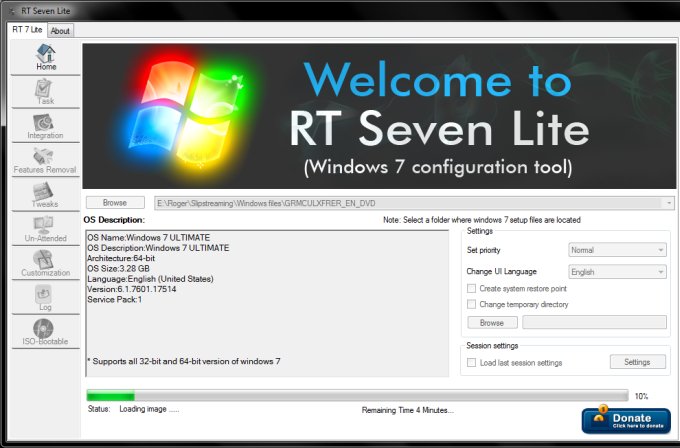Open the Change UI Language dropdown

coord(617,272)
